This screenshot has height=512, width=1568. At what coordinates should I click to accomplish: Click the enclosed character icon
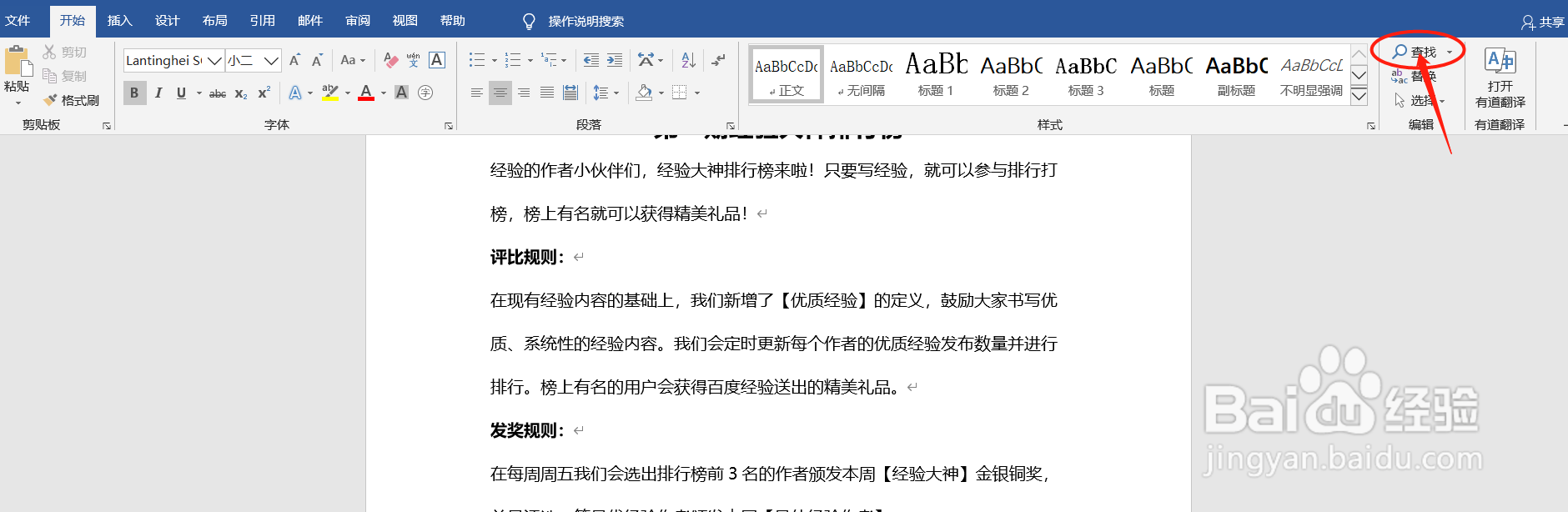(x=425, y=93)
